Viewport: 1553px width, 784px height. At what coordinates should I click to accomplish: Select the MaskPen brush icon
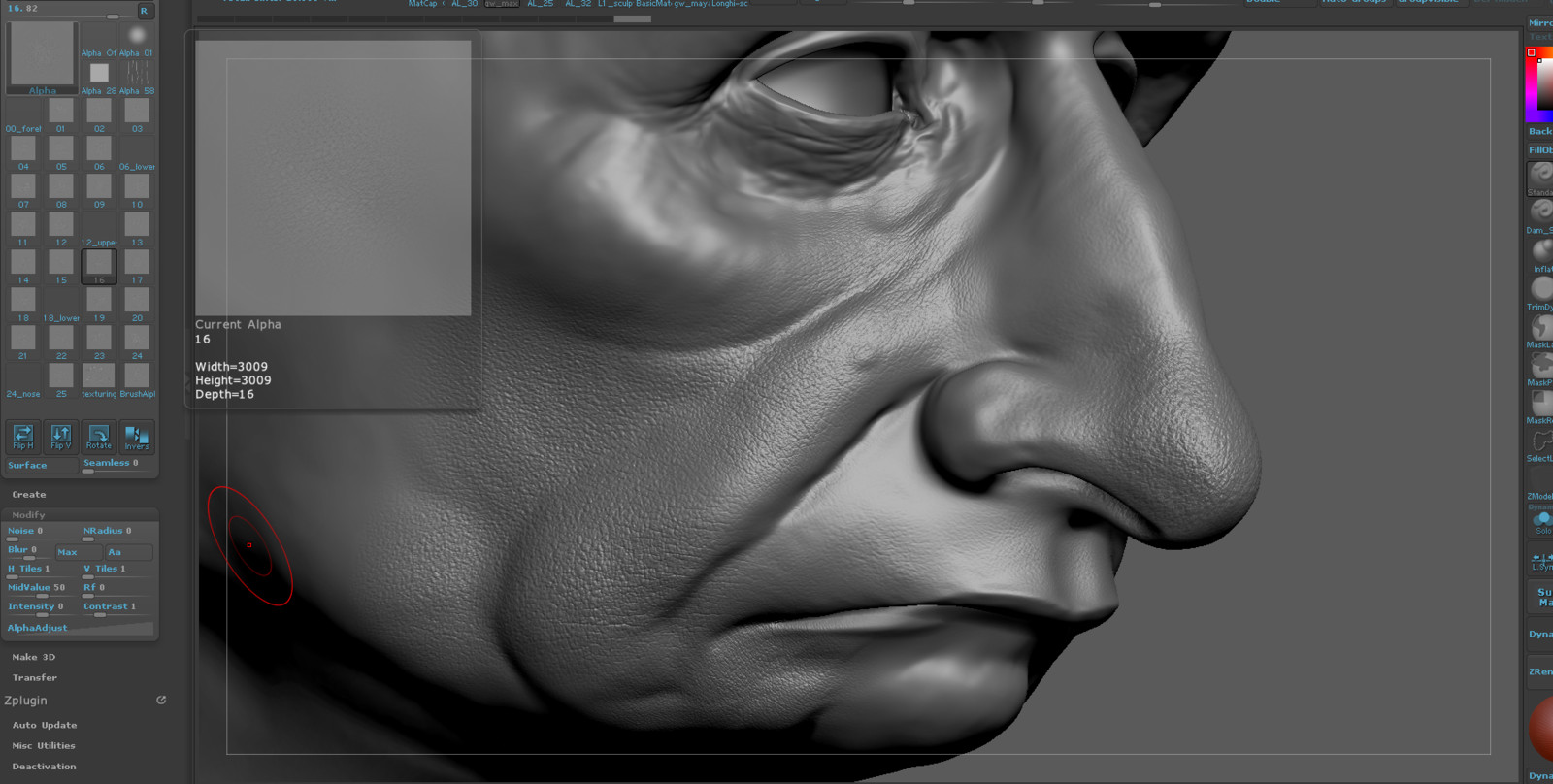(x=1541, y=368)
